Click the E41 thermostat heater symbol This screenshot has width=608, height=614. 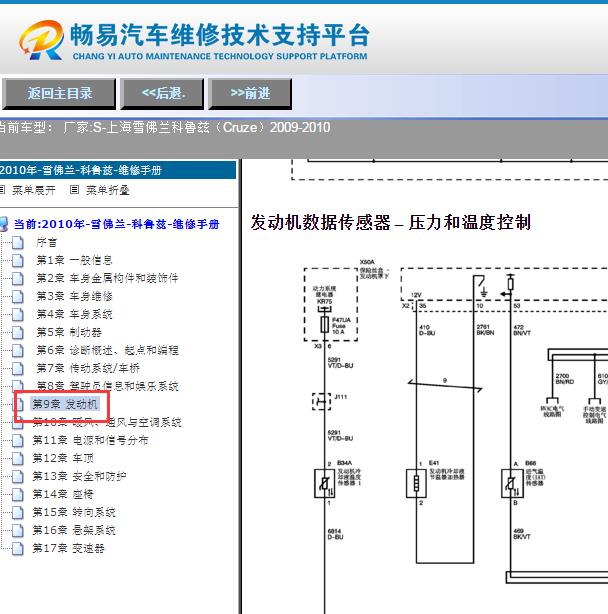(416, 484)
